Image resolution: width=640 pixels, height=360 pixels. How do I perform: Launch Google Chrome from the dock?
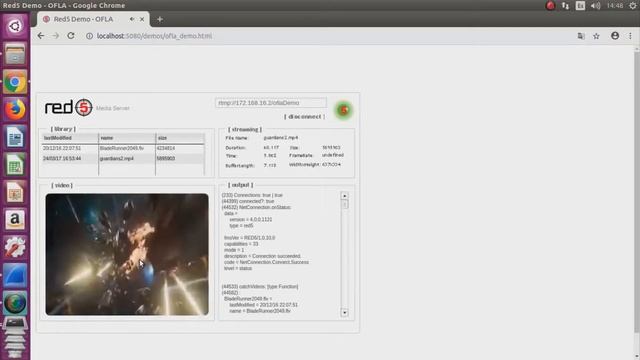click(15, 82)
